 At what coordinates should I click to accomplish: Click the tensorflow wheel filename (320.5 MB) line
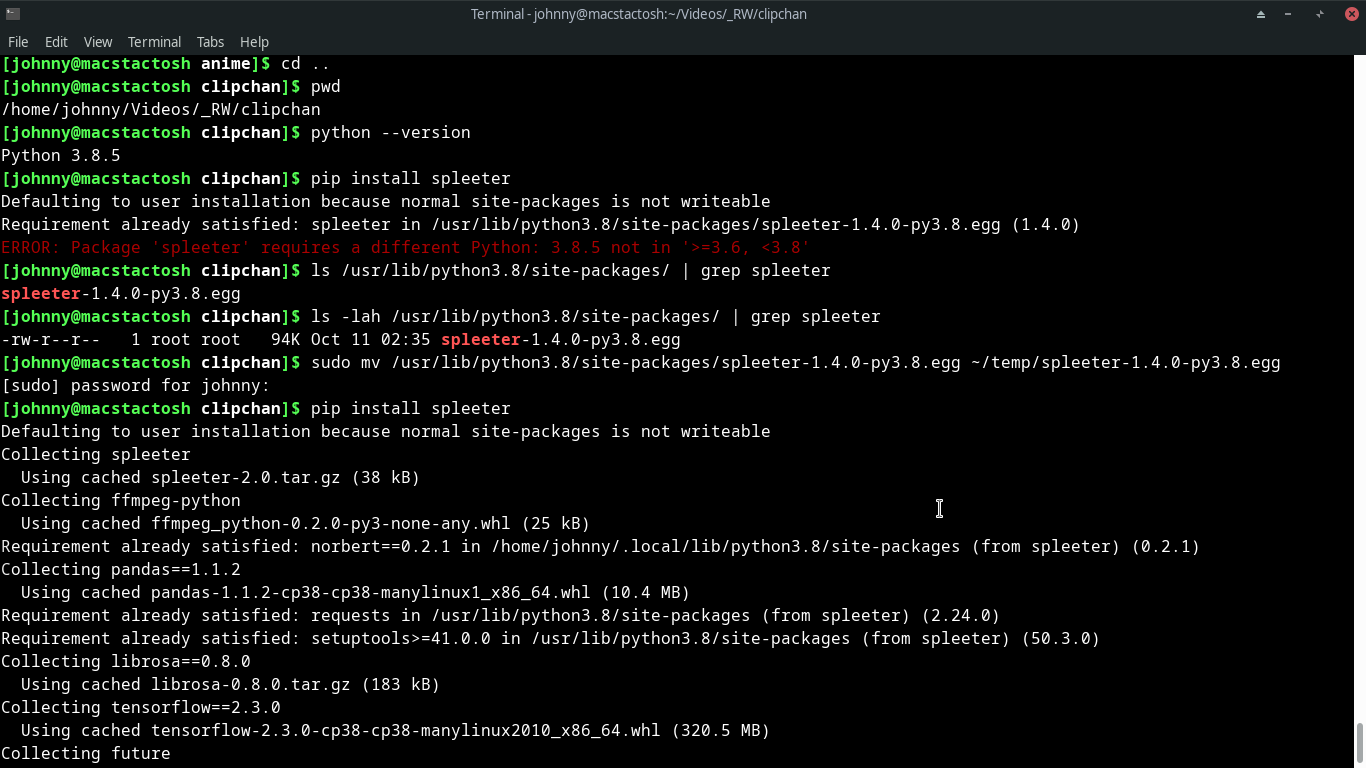tap(396, 730)
